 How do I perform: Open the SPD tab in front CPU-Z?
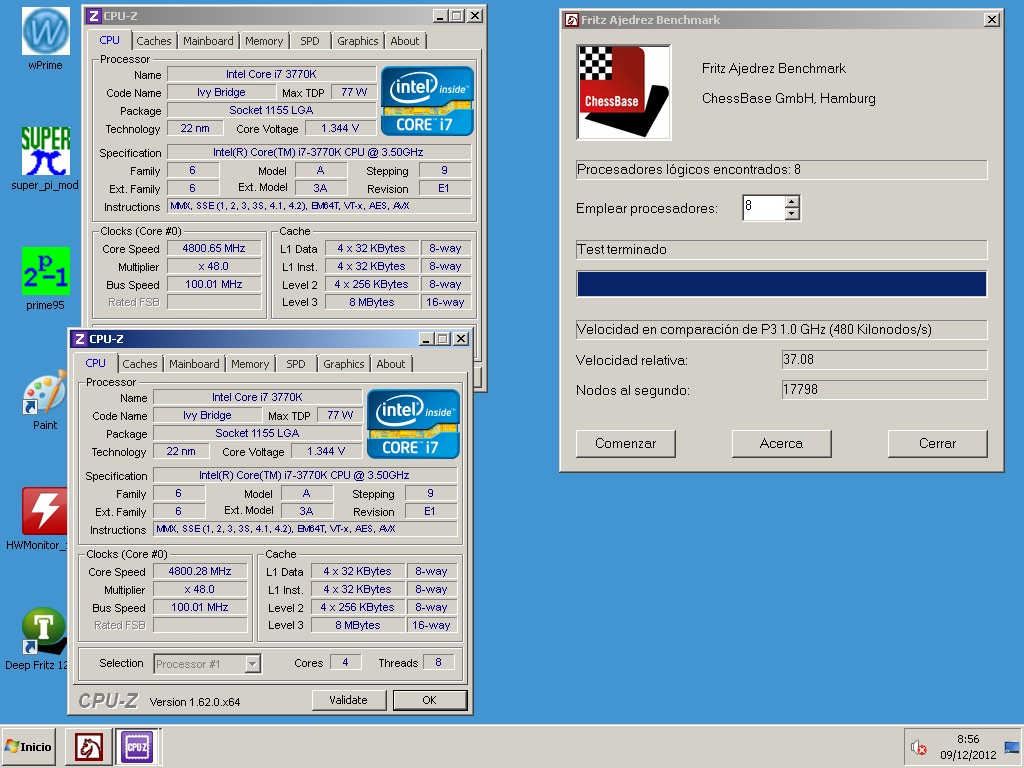point(296,364)
